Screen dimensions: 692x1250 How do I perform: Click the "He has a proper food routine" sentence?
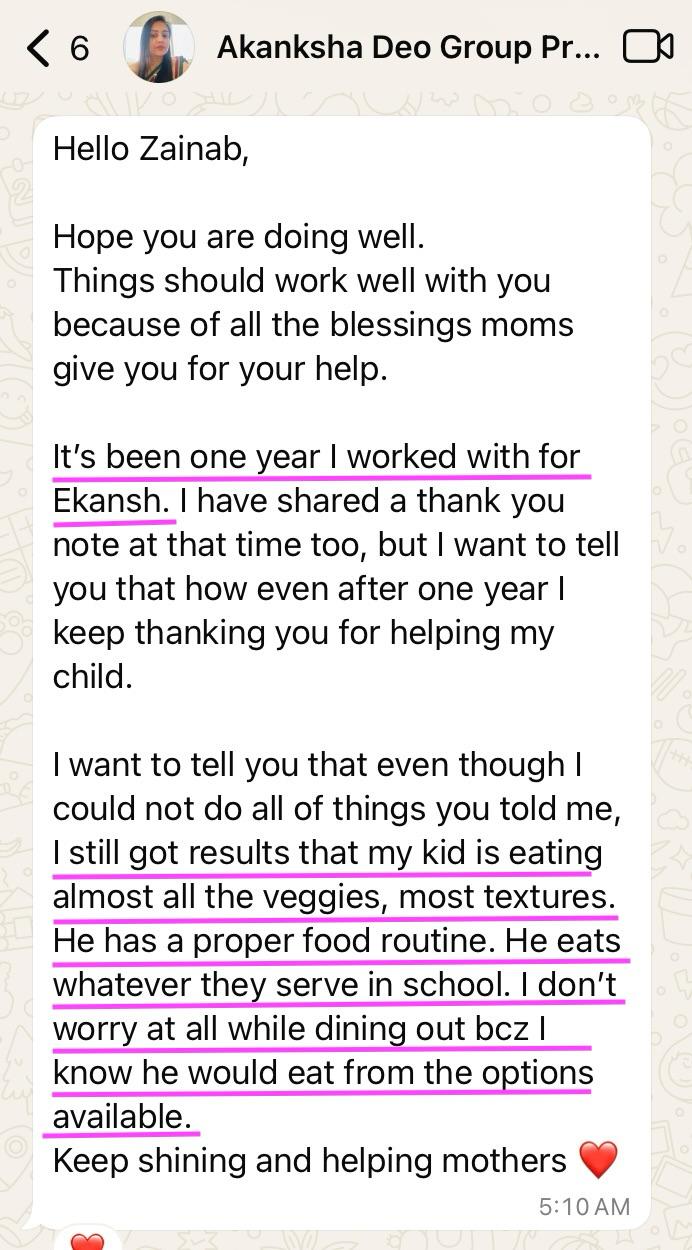[274, 941]
